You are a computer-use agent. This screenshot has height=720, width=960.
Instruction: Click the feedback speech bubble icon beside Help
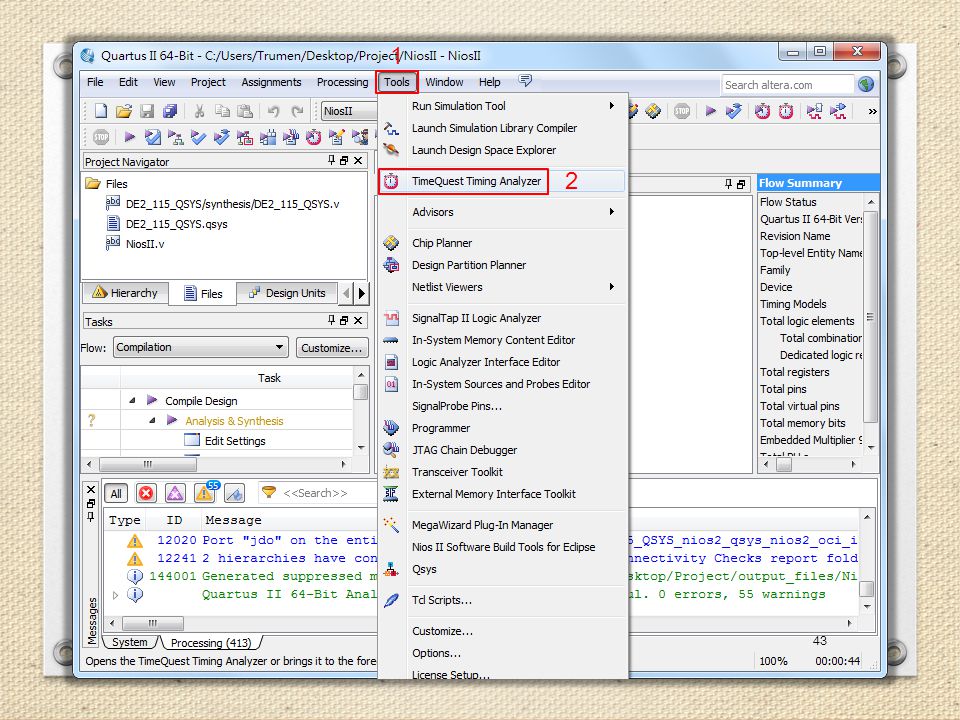(525, 81)
